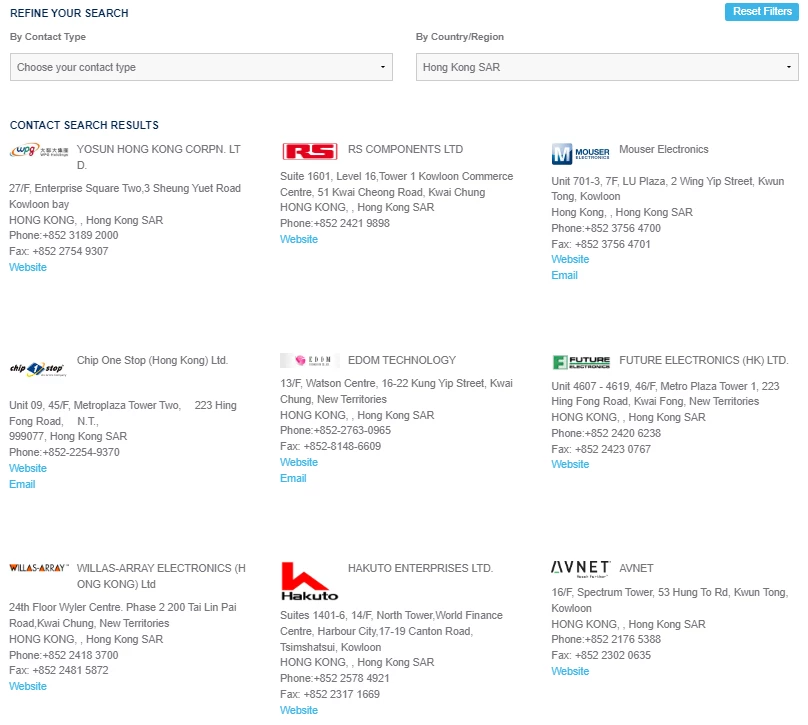Click the Spectrum Tower address text
808x725 pixels.
(670, 600)
